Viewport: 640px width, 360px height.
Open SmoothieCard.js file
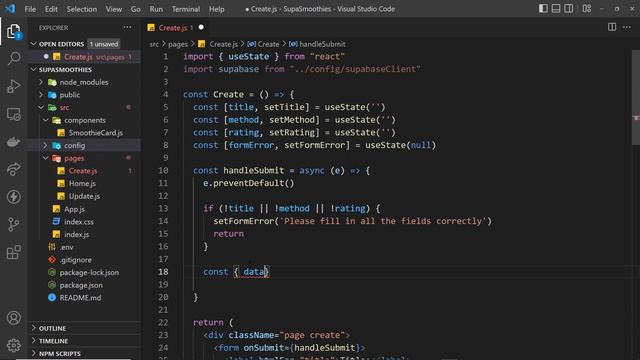coord(96,133)
